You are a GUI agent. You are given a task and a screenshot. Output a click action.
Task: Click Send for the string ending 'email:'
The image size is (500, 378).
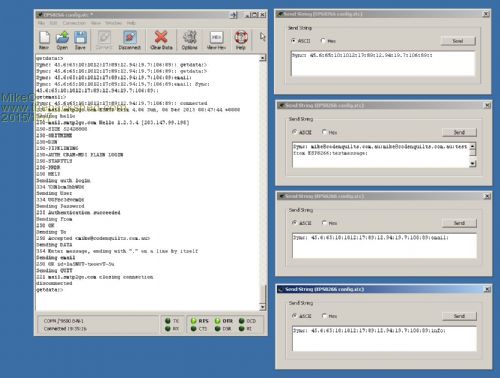tap(459, 223)
